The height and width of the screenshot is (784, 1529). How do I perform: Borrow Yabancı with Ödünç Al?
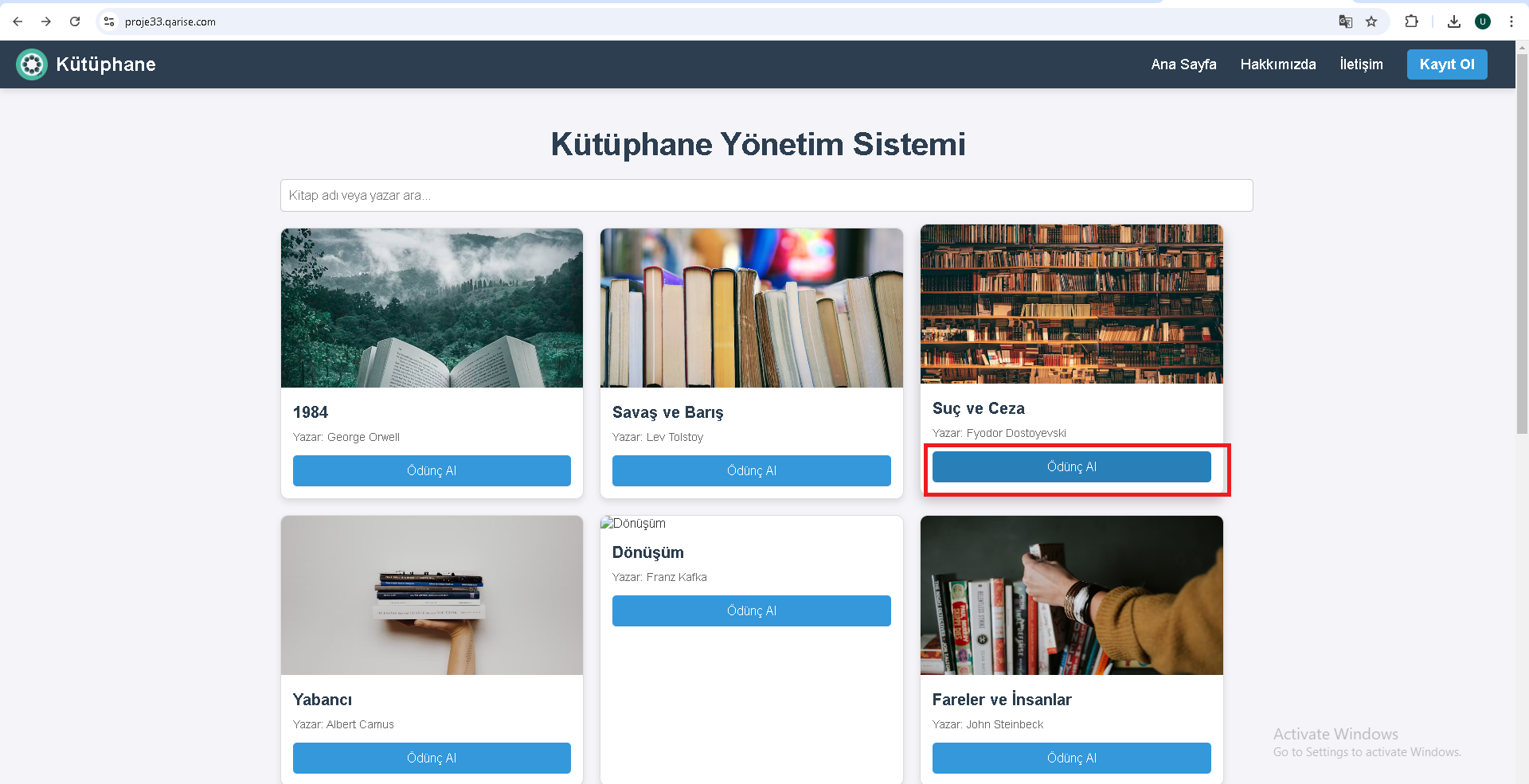(x=432, y=758)
